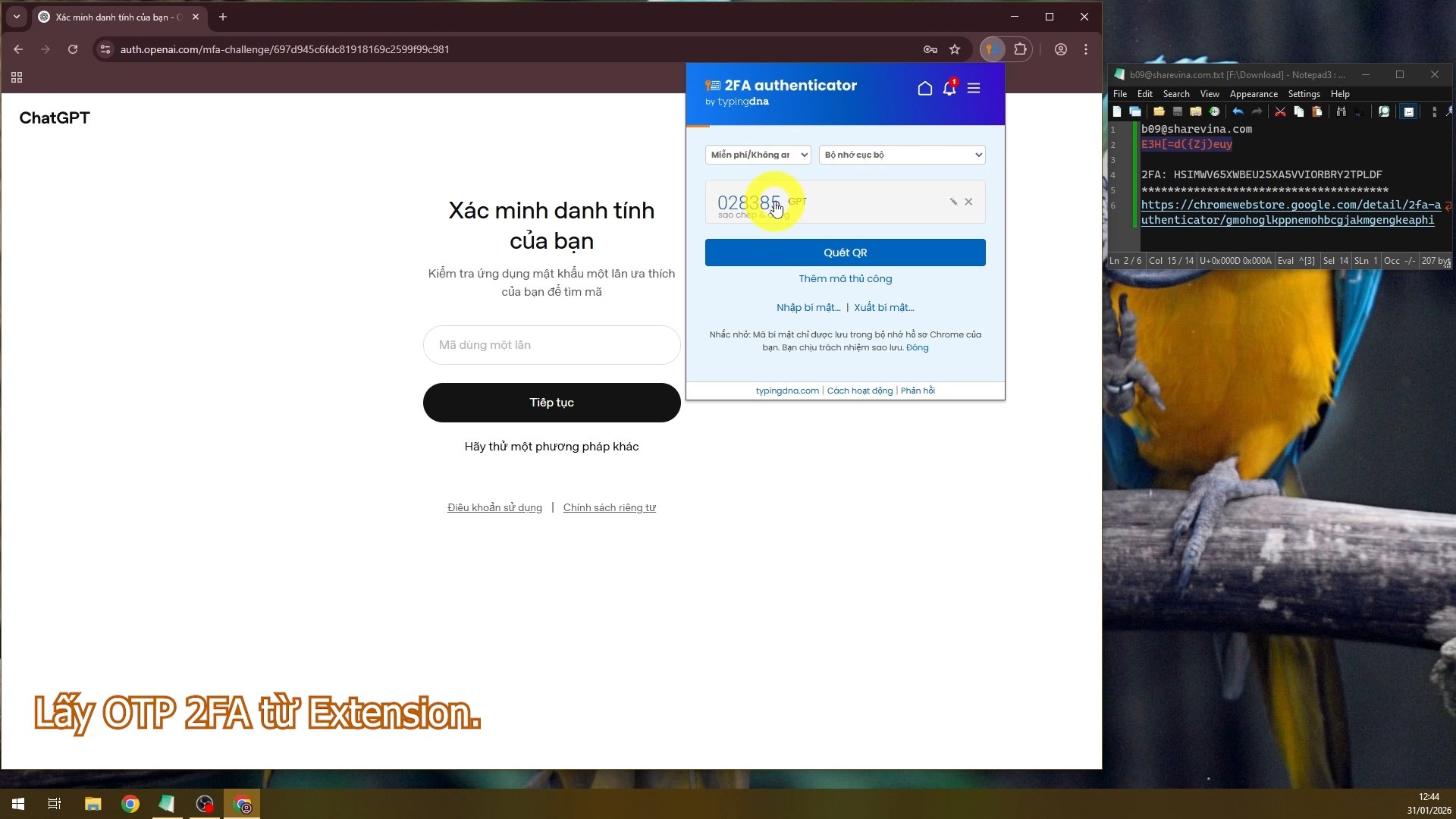Click the file history clock icon in Notepad3
Viewport: 1456px width, 819px height.
point(1214,111)
